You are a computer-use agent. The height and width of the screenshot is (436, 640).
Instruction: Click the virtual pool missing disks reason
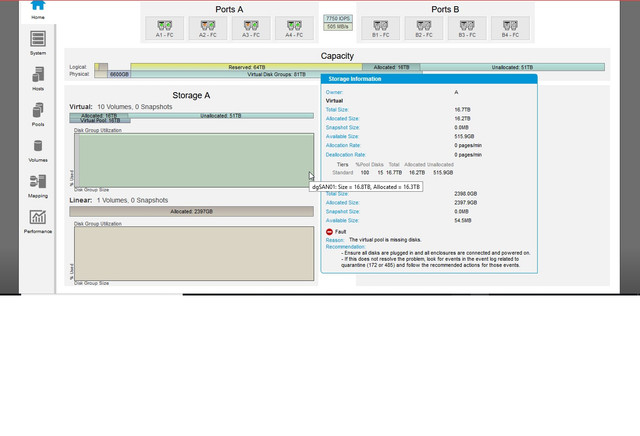click(385, 240)
